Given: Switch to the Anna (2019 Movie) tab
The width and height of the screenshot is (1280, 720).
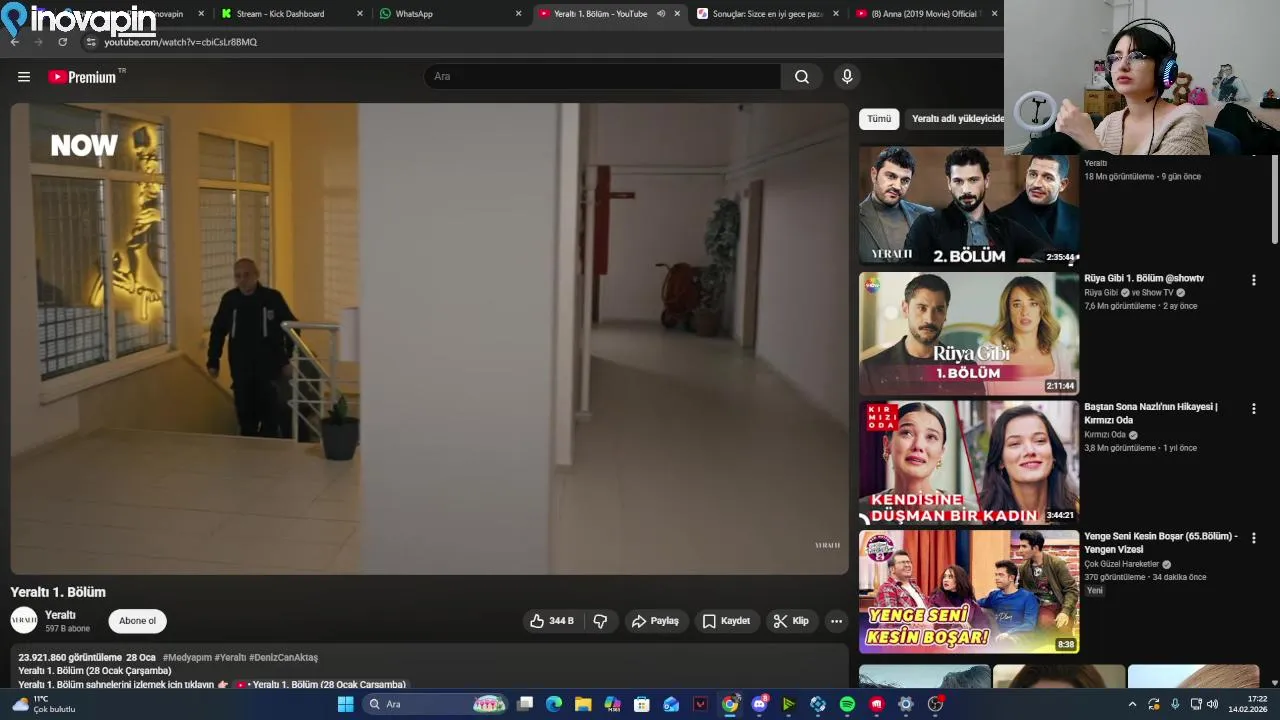Looking at the screenshot, I should [925, 14].
